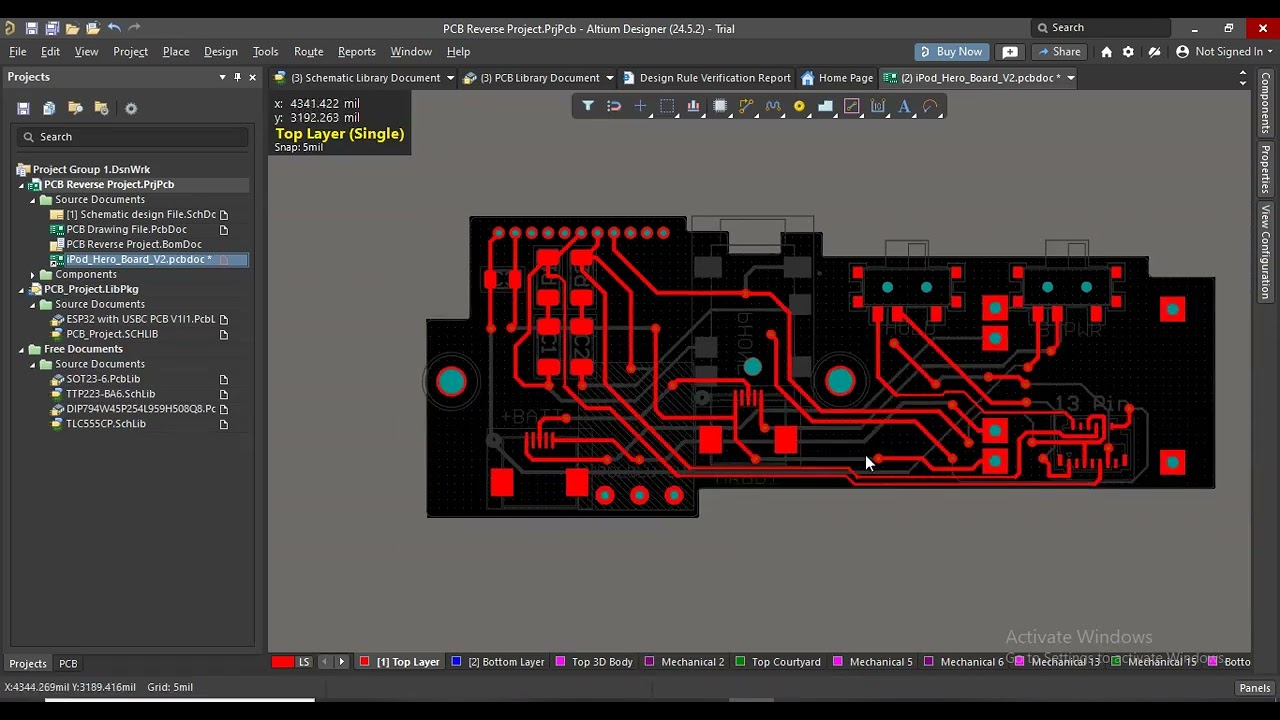Toggle the Mechanical 6 color box
Viewport: 1280px width, 720px height.
click(x=929, y=662)
